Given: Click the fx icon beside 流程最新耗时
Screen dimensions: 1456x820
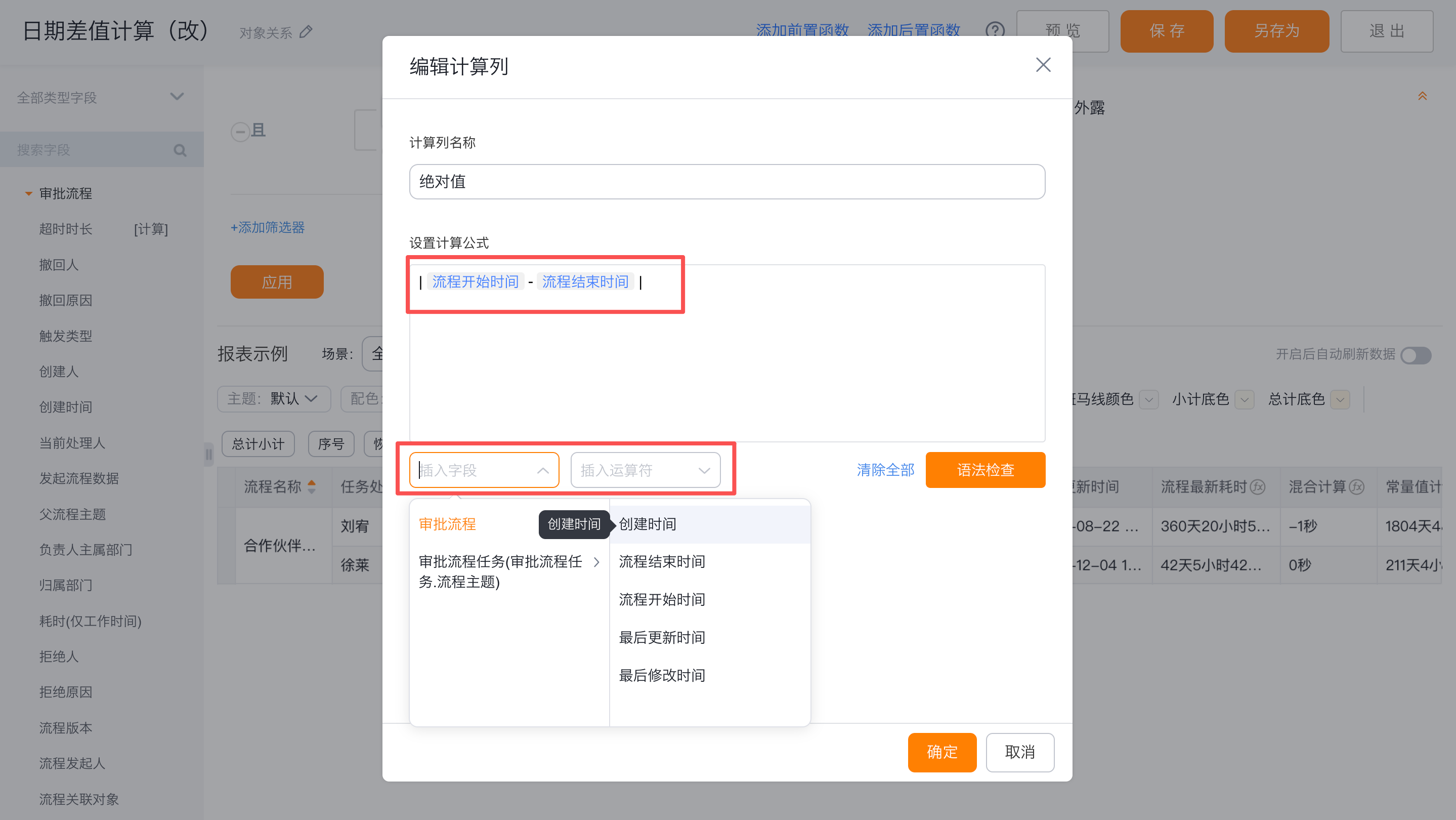Looking at the screenshot, I should (x=1257, y=487).
